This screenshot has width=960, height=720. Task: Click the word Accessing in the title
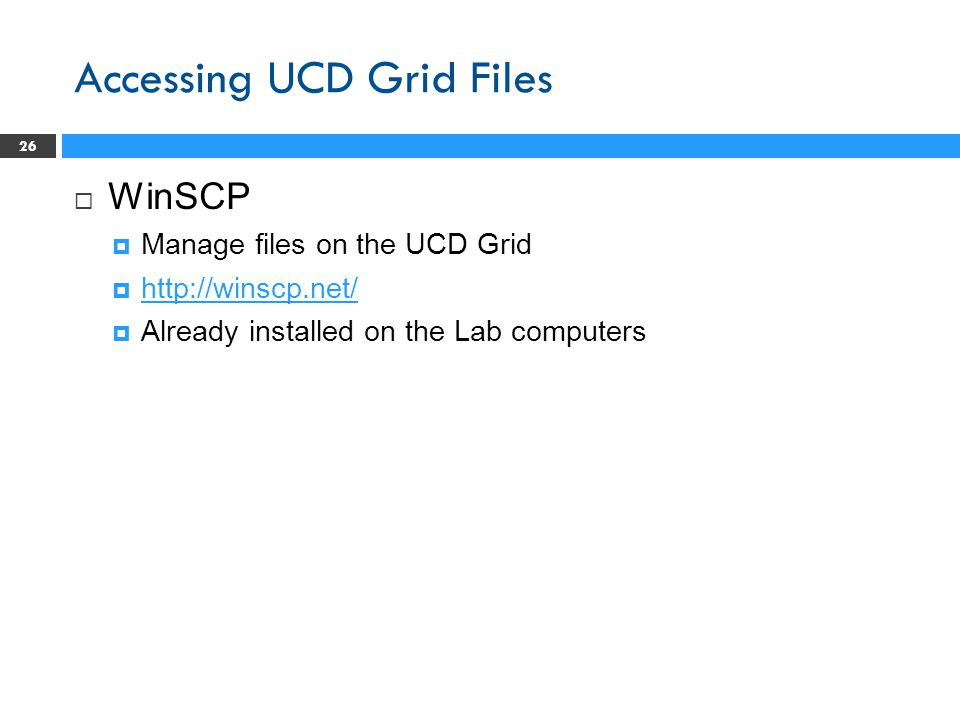coord(163,80)
